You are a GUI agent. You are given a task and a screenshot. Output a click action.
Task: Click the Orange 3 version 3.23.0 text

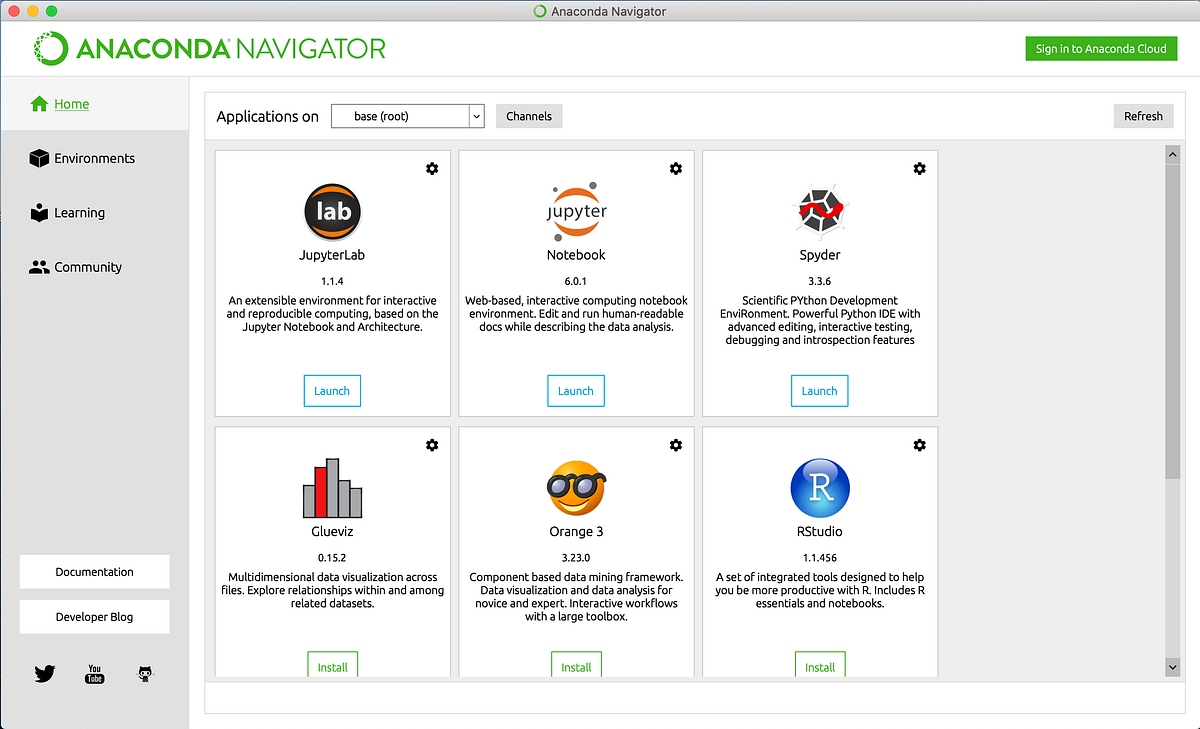coord(576,557)
